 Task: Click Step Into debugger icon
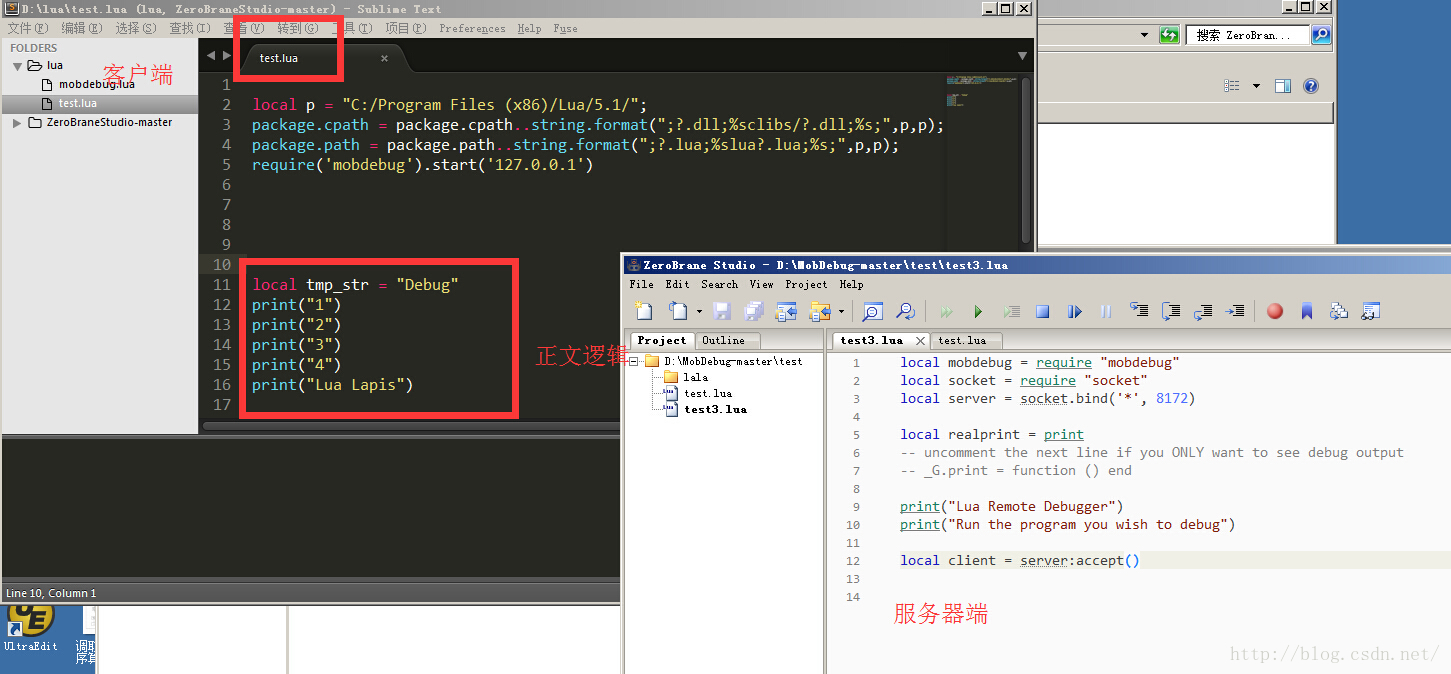(x=1139, y=311)
